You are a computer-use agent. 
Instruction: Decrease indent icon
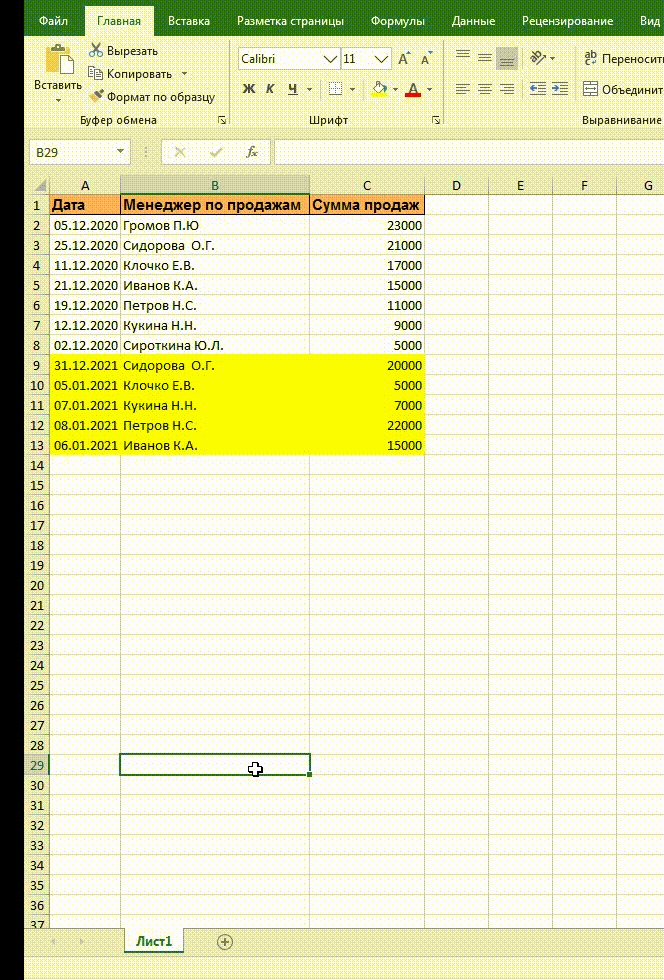538,89
